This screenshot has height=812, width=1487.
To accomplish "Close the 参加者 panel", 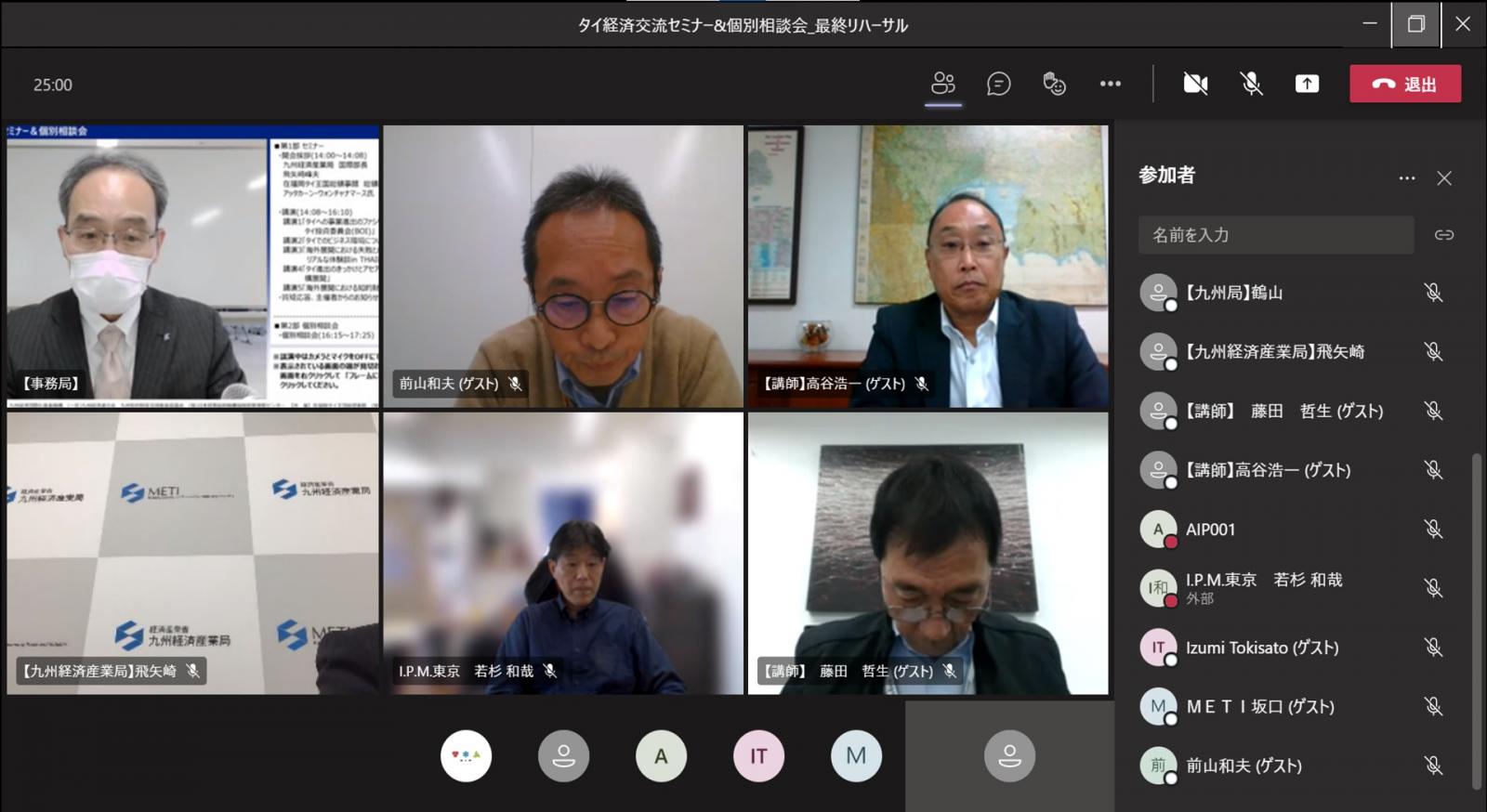I will tap(1444, 178).
